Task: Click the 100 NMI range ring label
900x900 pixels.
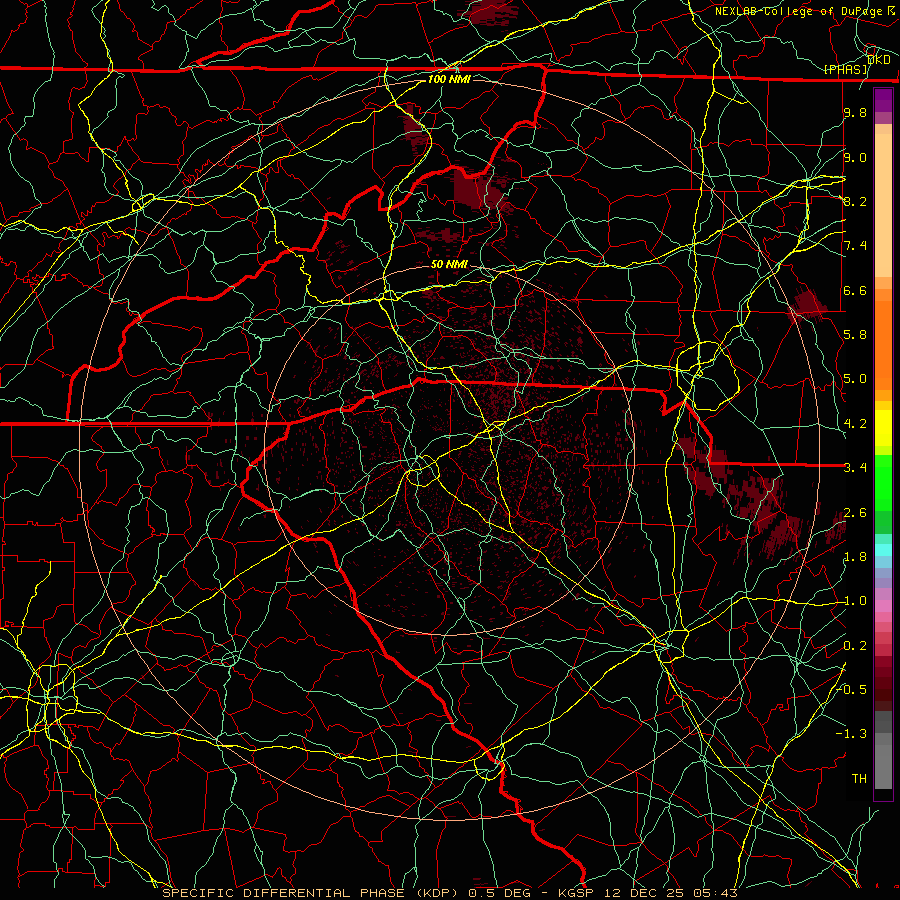Action: [449, 79]
